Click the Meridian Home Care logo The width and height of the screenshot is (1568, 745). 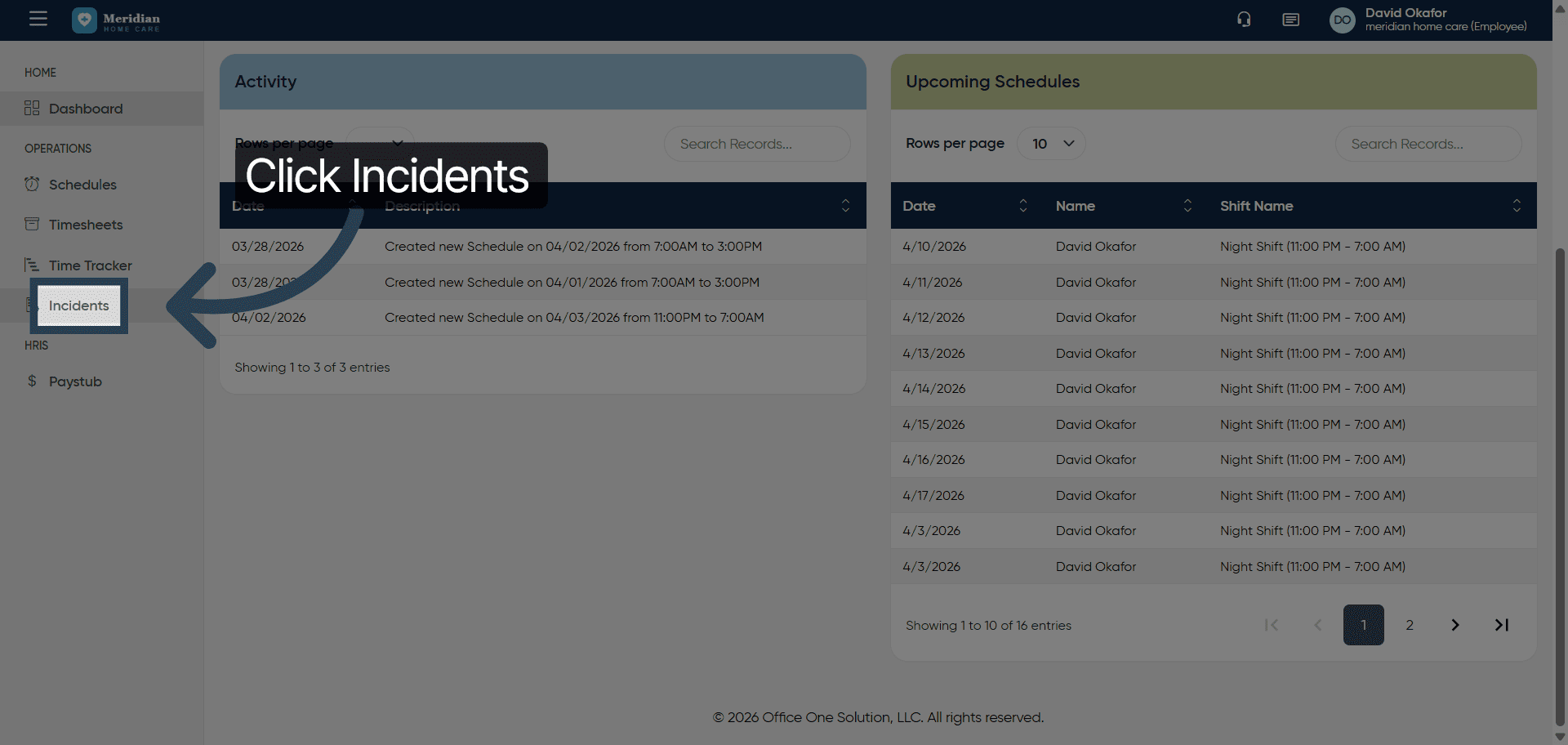pos(116,20)
